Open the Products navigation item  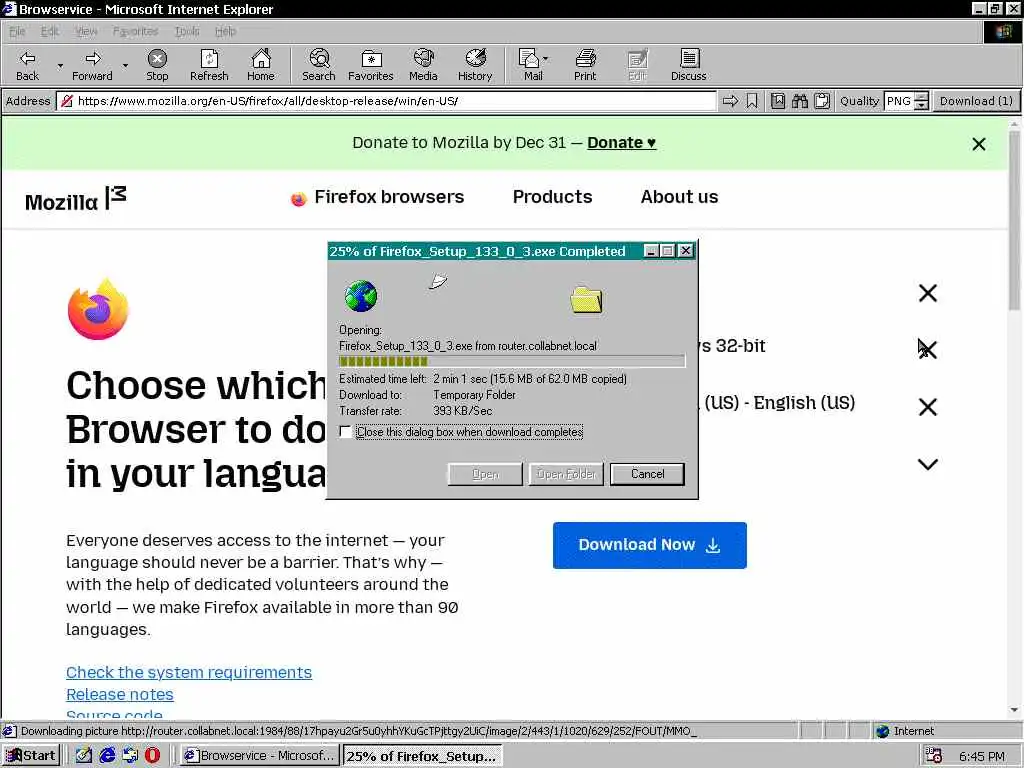(552, 197)
